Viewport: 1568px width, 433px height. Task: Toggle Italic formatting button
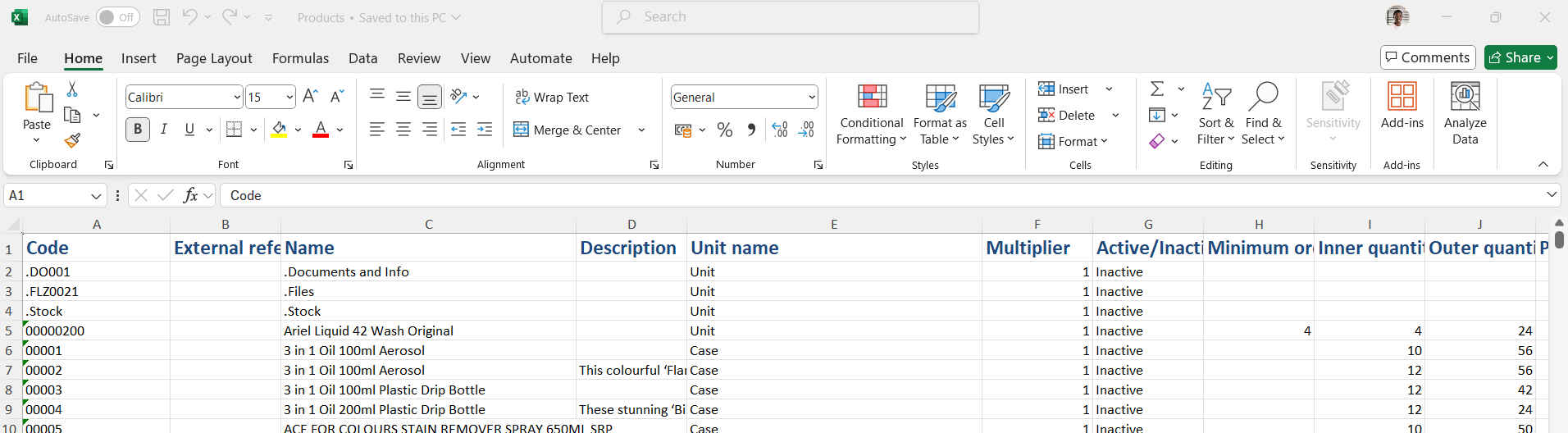coord(164,130)
